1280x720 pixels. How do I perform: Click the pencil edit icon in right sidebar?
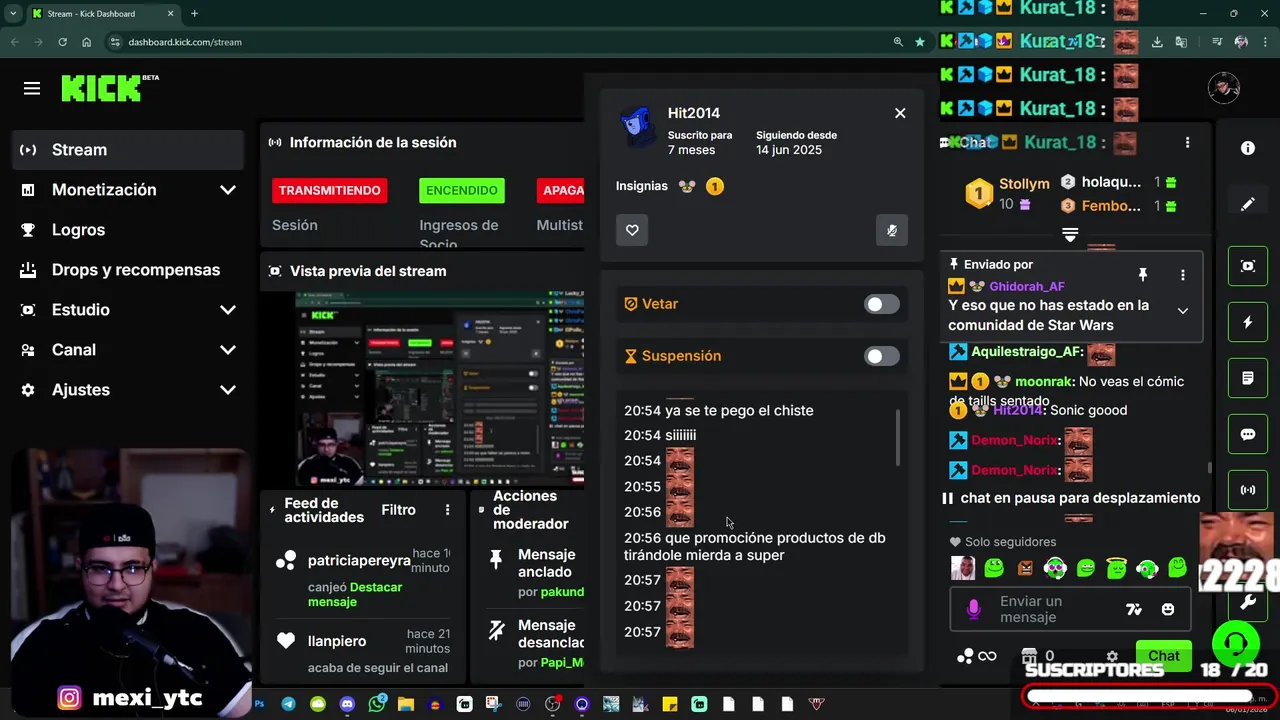1248,204
